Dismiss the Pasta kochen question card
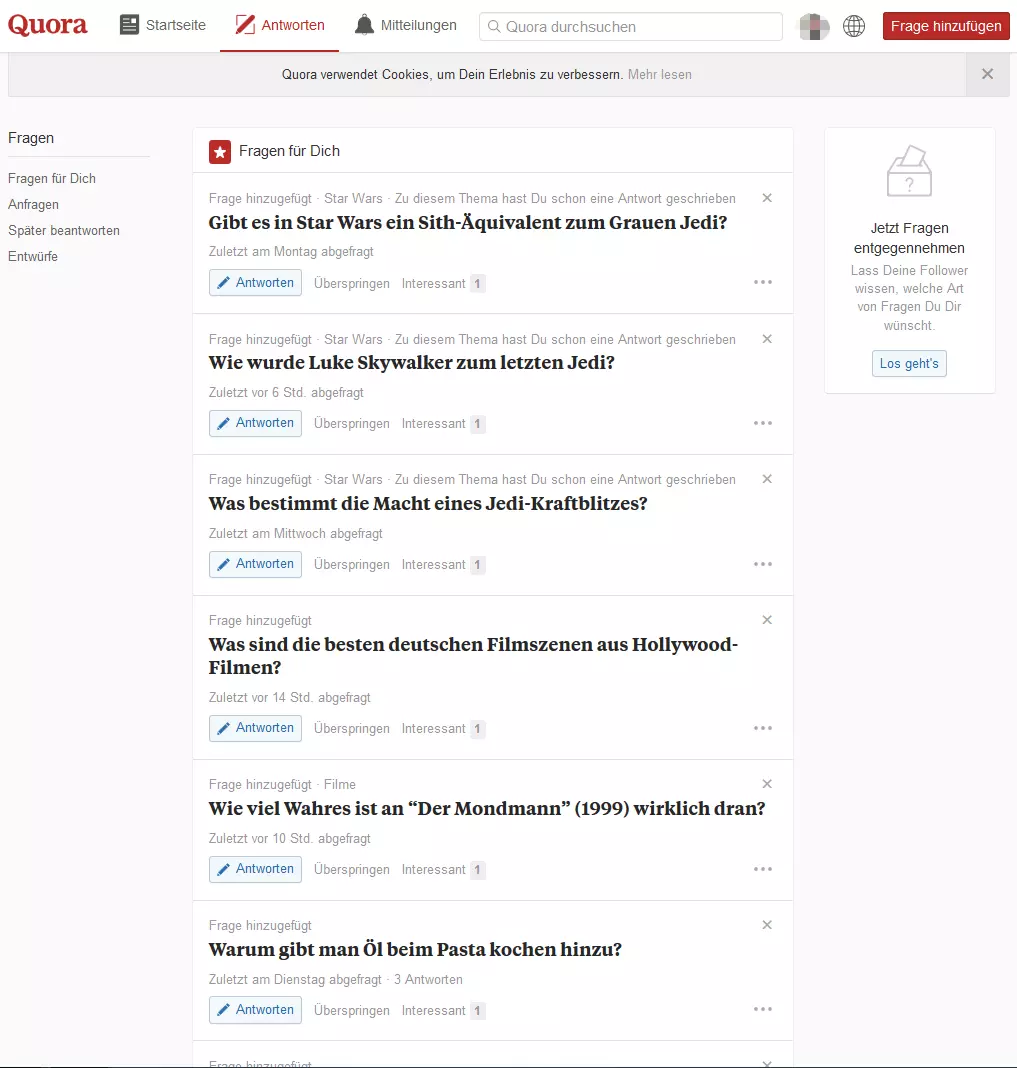1017x1068 pixels. pos(767,925)
